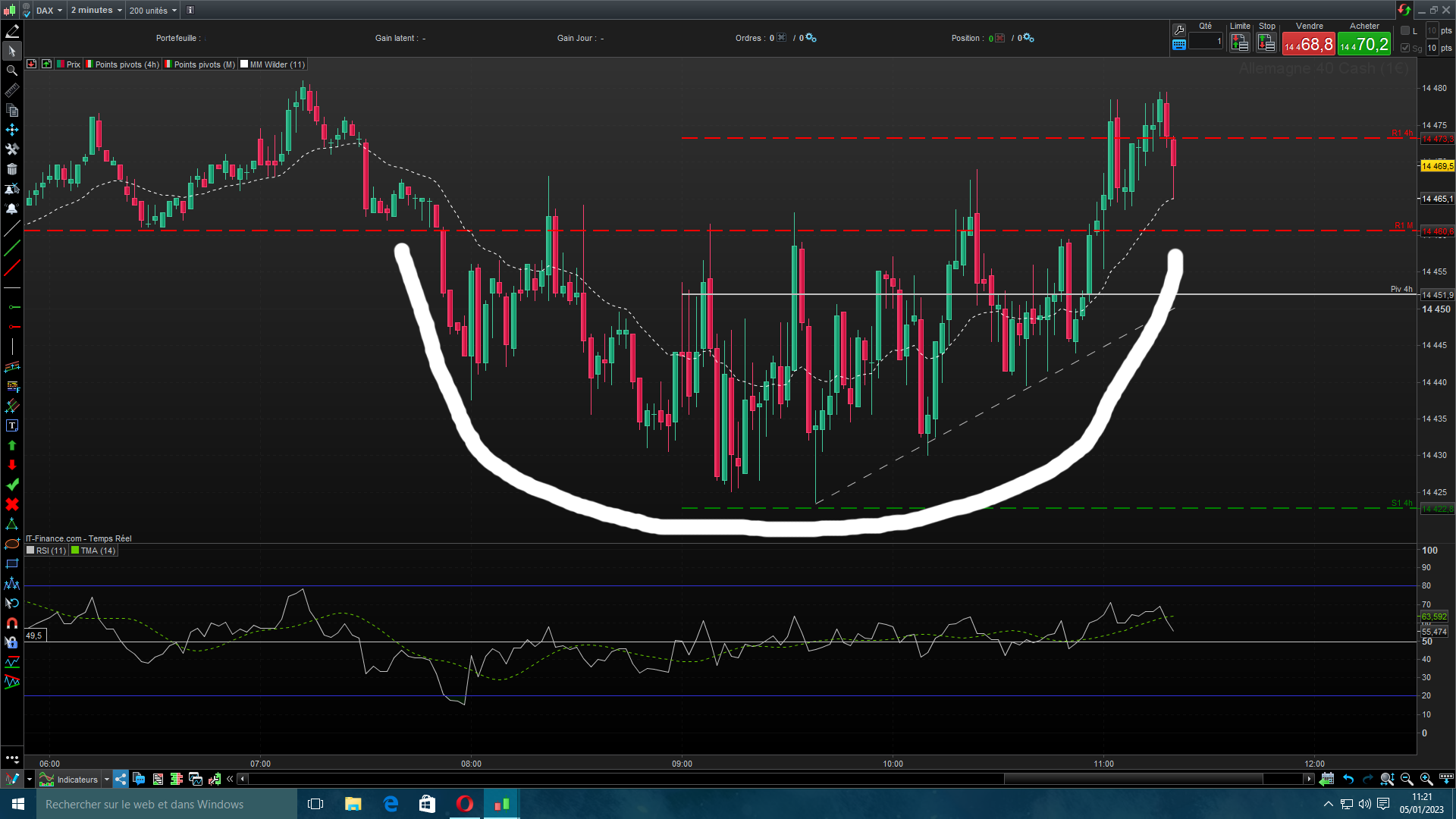Click the green up arrow drawing tool
The image size is (1456, 819).
[x=12, y=445]
